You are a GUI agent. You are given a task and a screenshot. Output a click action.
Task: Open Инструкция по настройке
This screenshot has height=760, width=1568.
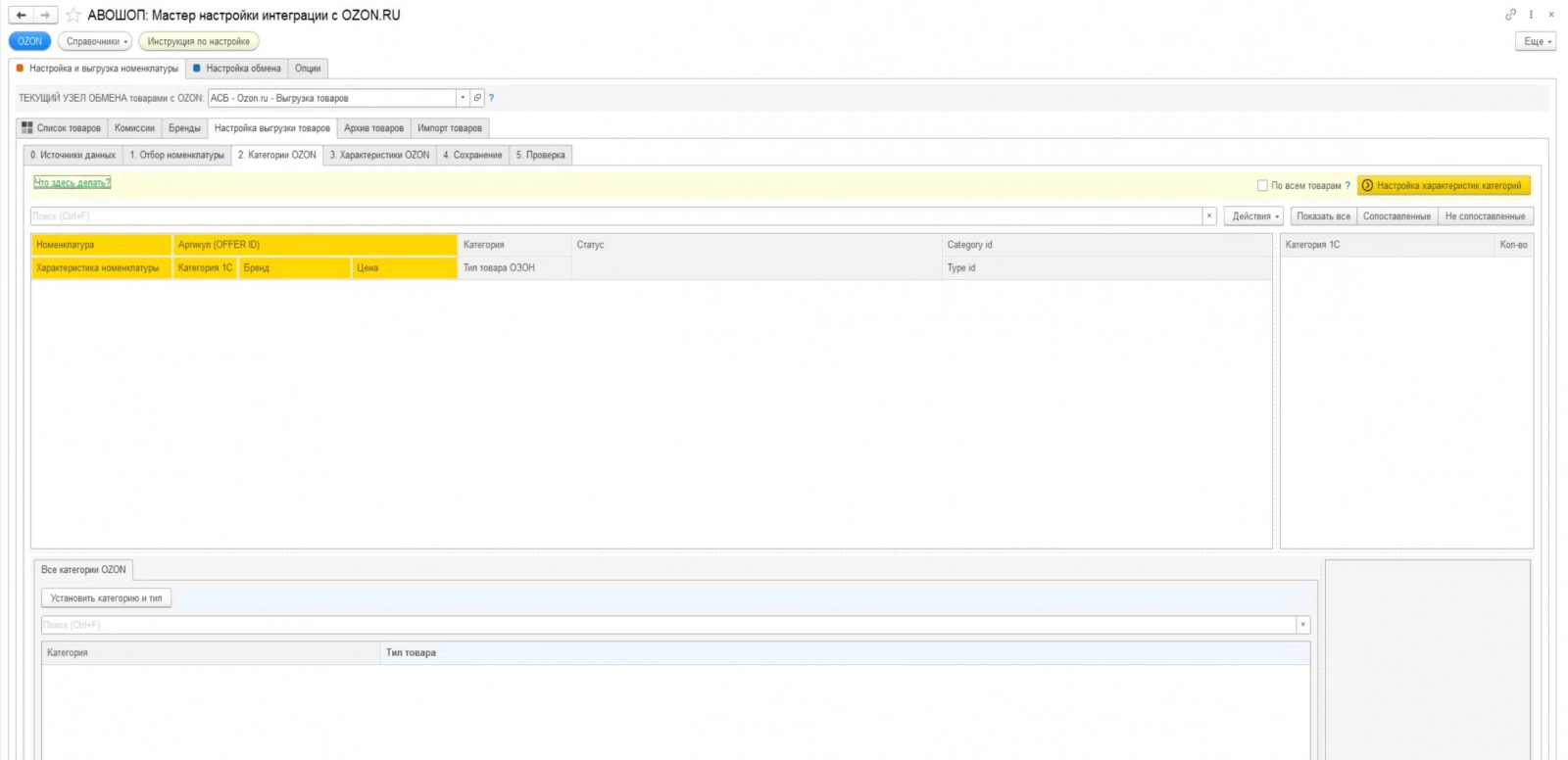[199, 41]
